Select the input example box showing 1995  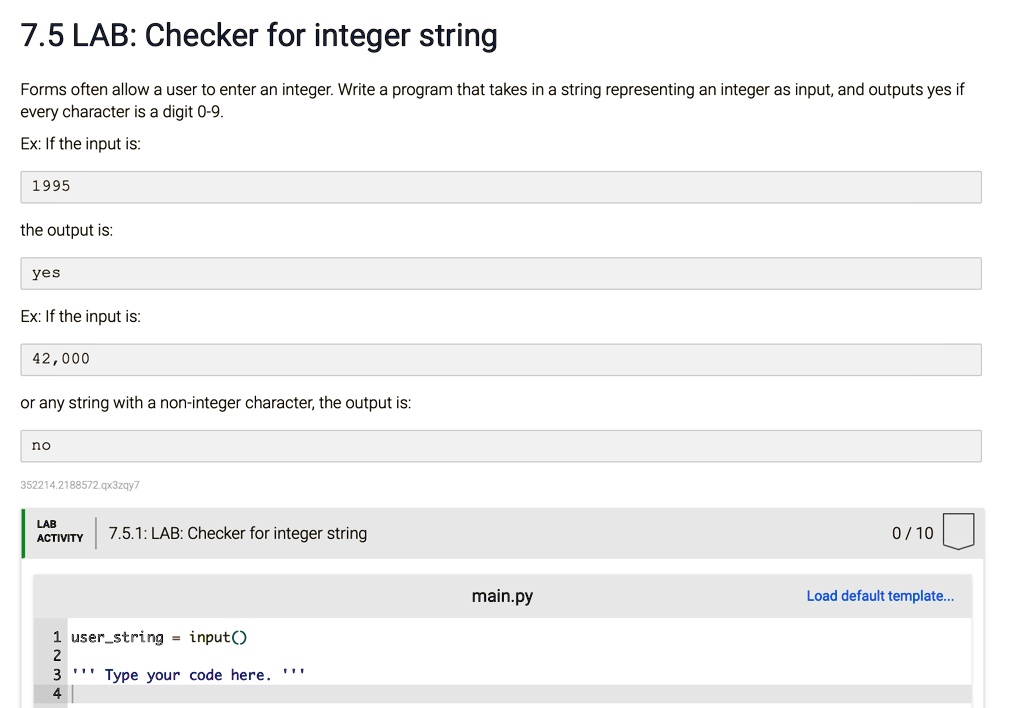(x=500, y=186)
